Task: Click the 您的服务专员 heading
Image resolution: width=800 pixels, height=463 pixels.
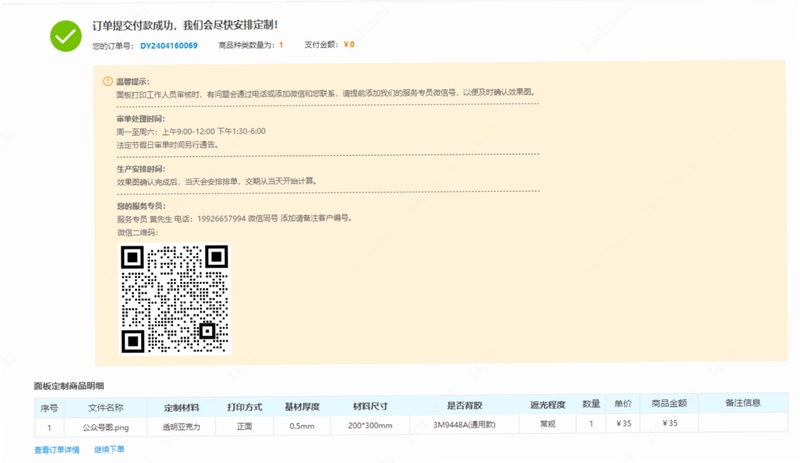Action: (141, 206)
